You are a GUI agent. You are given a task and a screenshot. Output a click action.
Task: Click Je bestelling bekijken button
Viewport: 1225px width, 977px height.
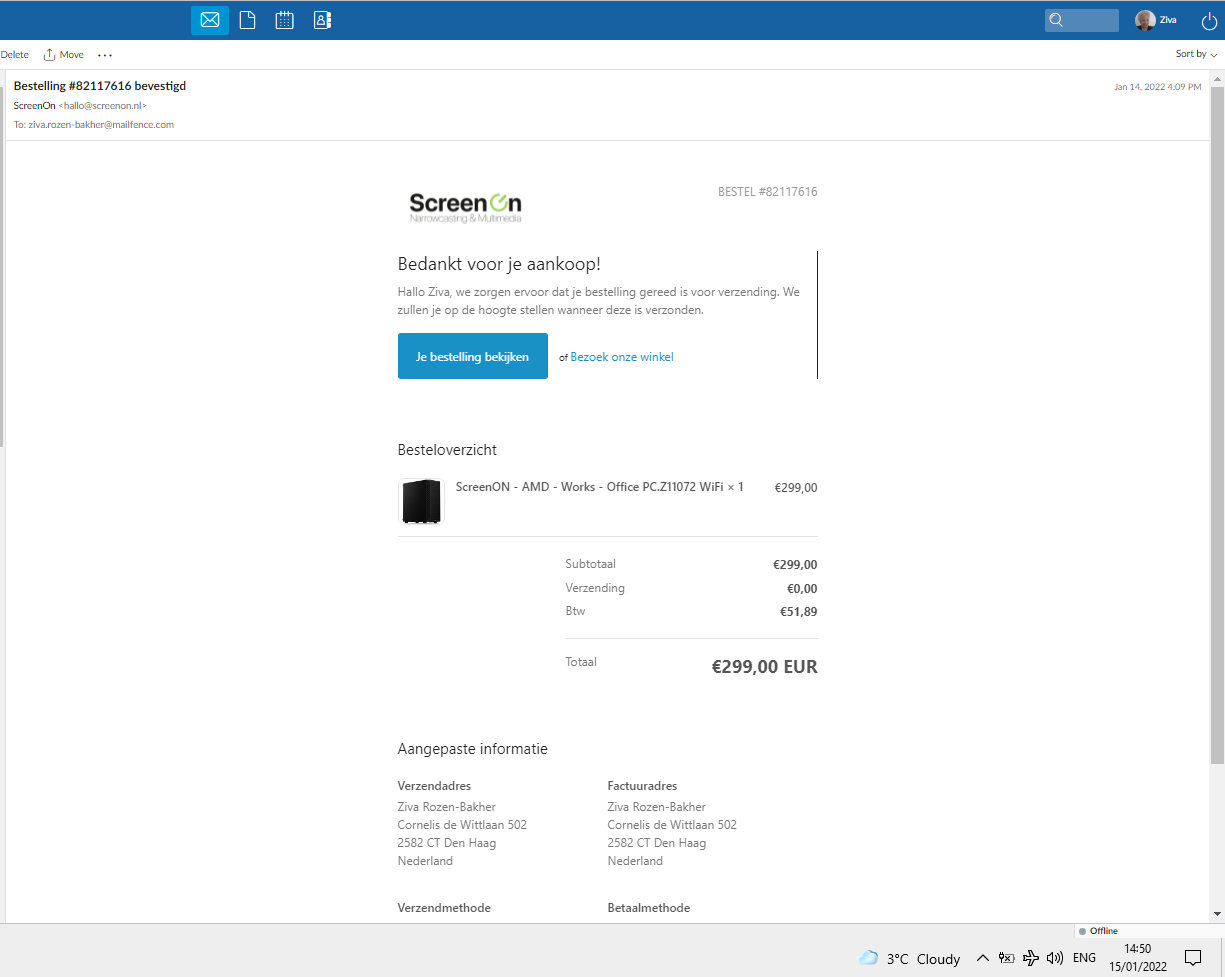pyautogui.click(x=473, y=356)
